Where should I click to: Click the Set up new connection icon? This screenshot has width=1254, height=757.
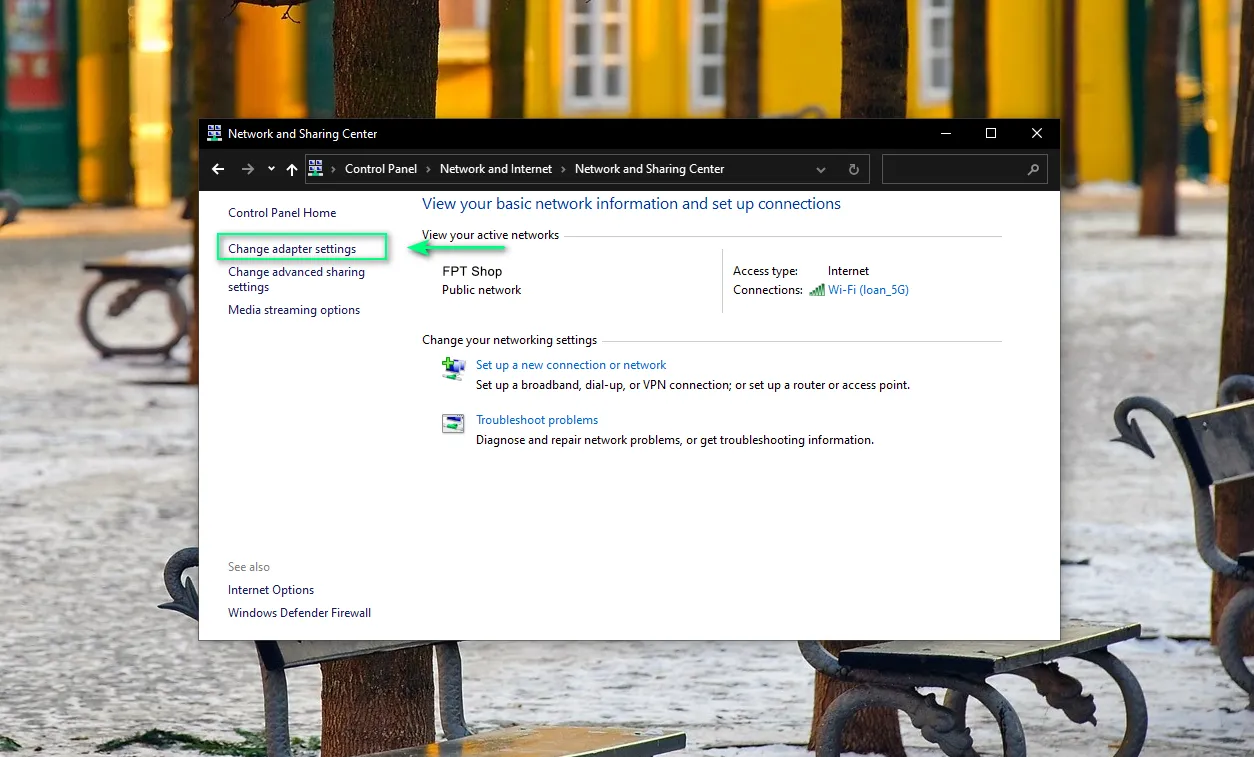(x=454, y=369)
